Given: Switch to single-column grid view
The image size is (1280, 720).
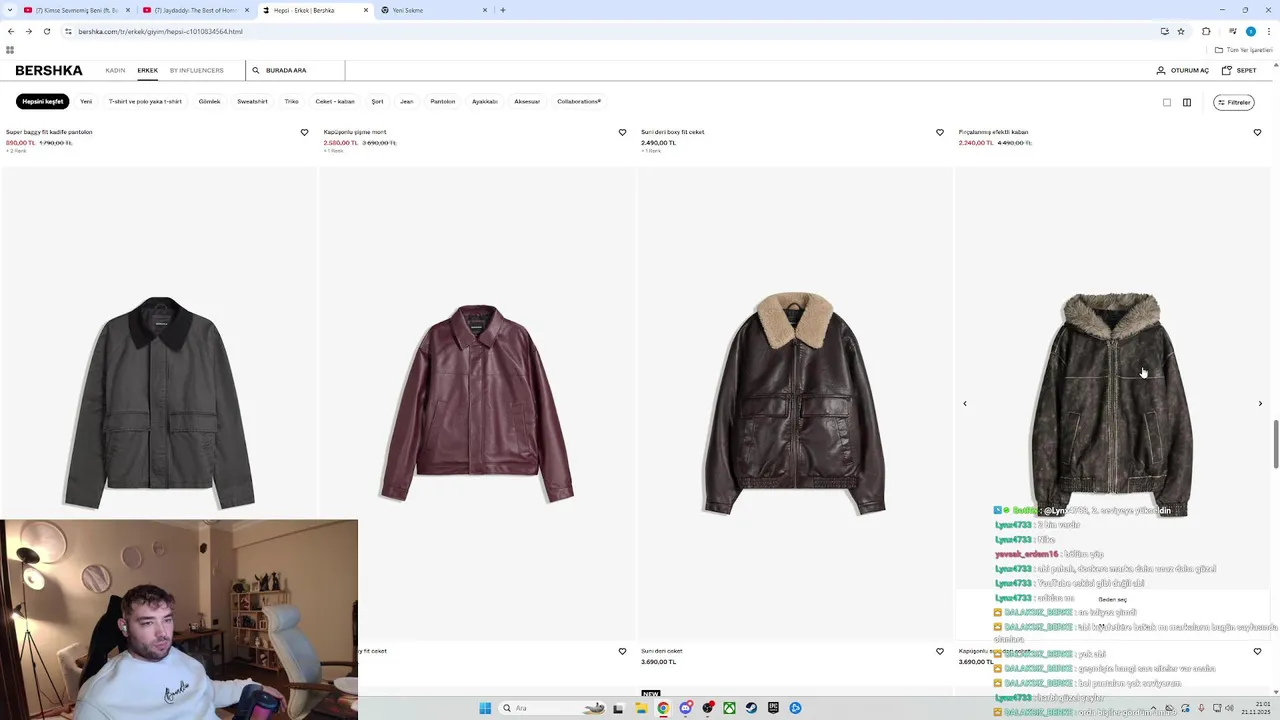Looking at the screenshot, I should pyautogui.click(x=1167, y=102).
